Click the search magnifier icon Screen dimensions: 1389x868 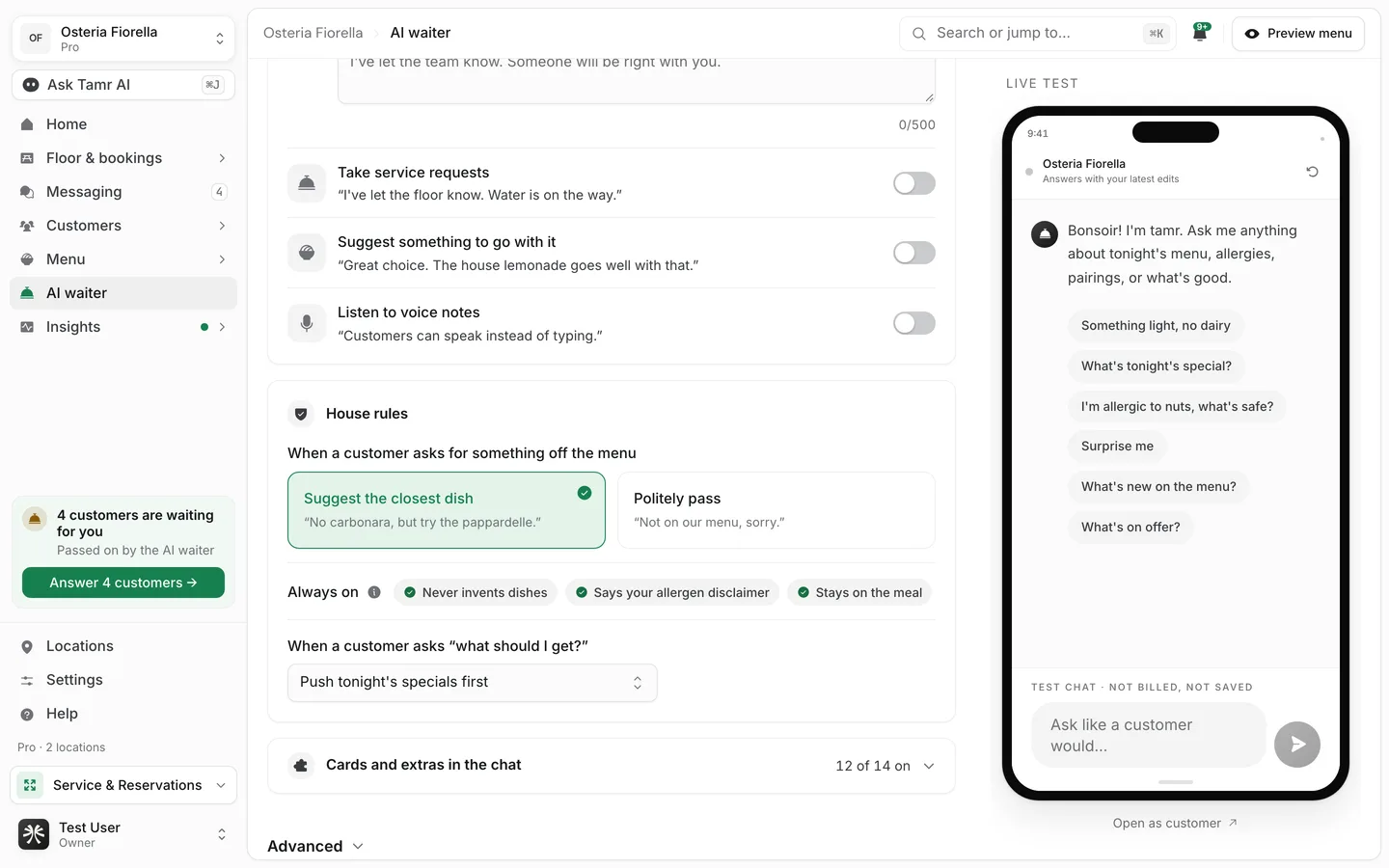(918, 34)
